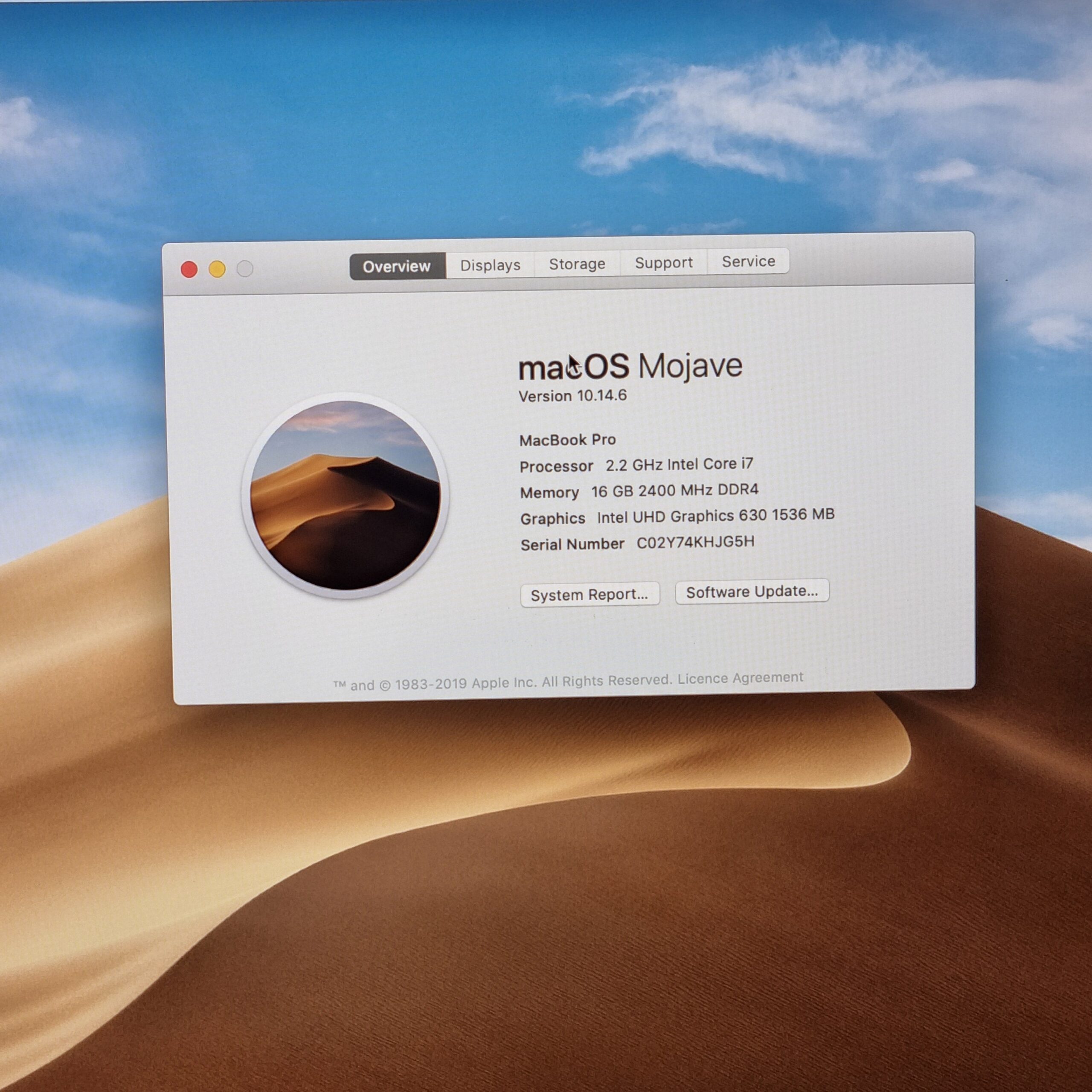Select the serial number C02Y74KHJG5H
Viewport: 1092px width, 1092px height.
tap(695, 542)
